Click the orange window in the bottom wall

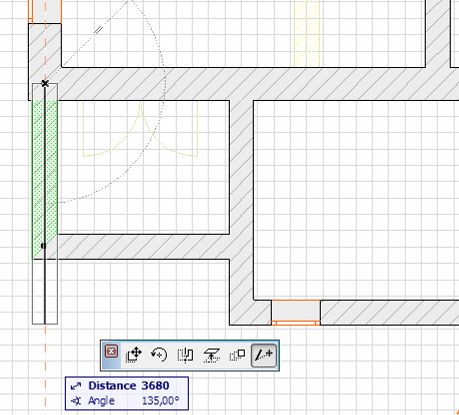pos(296,313)
